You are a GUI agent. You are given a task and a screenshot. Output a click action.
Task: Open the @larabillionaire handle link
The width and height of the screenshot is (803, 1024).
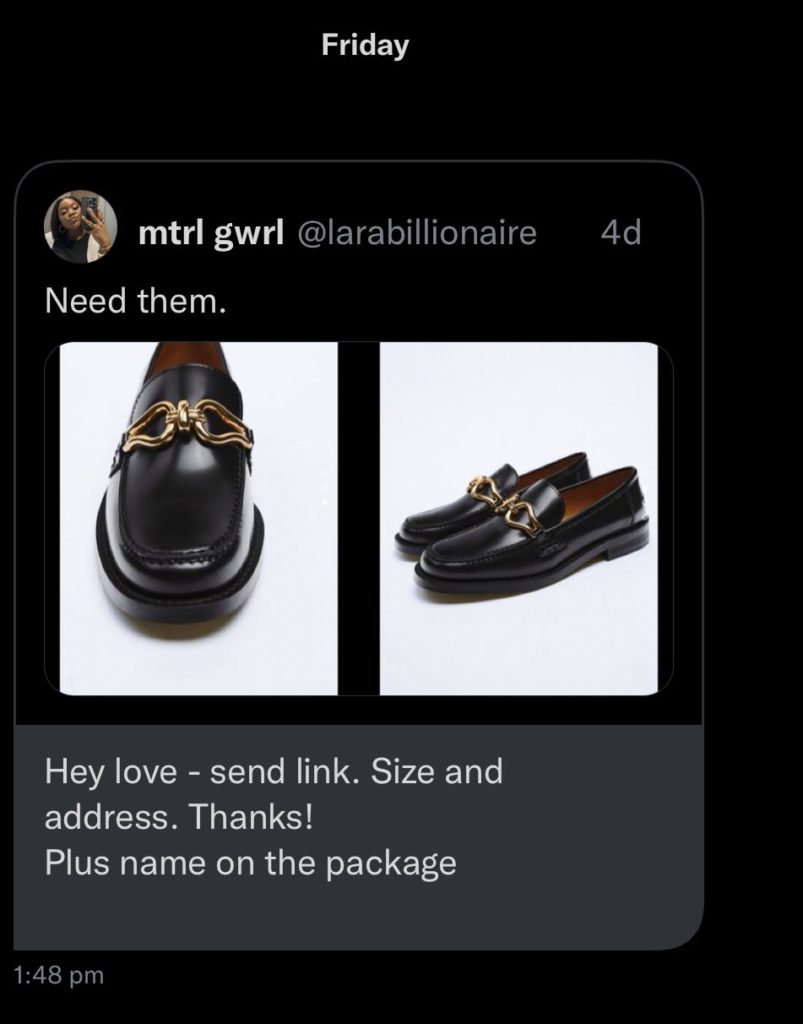click(414, 233)
